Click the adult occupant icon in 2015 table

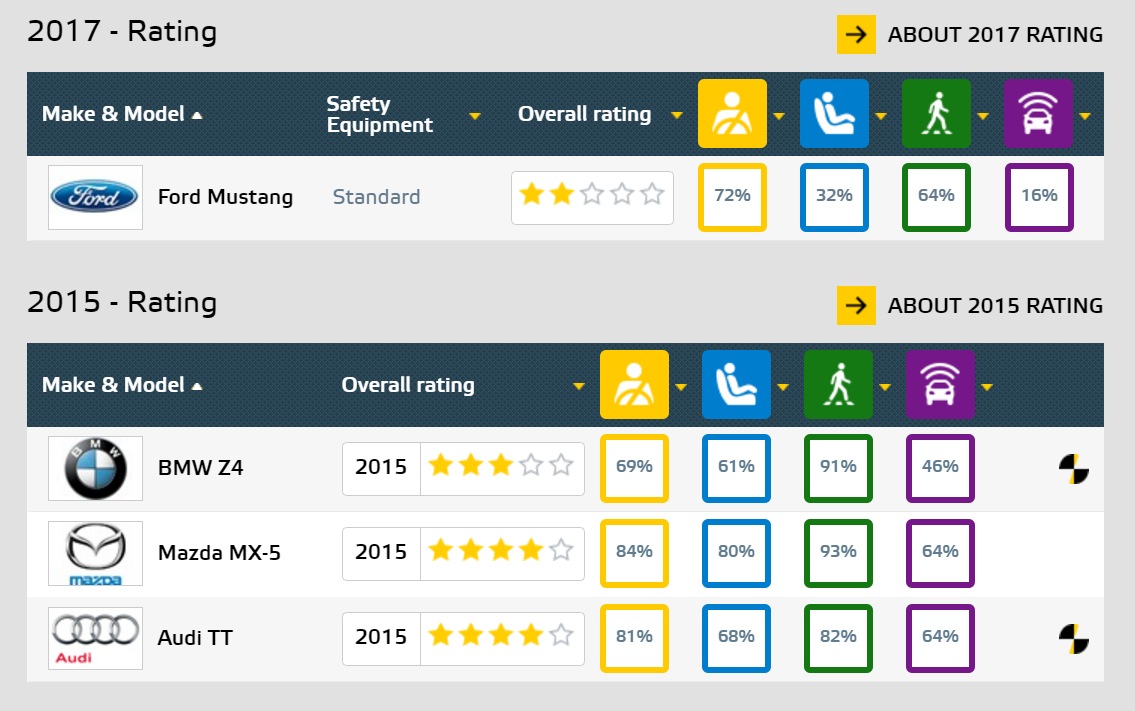click(x=634, y=384)
